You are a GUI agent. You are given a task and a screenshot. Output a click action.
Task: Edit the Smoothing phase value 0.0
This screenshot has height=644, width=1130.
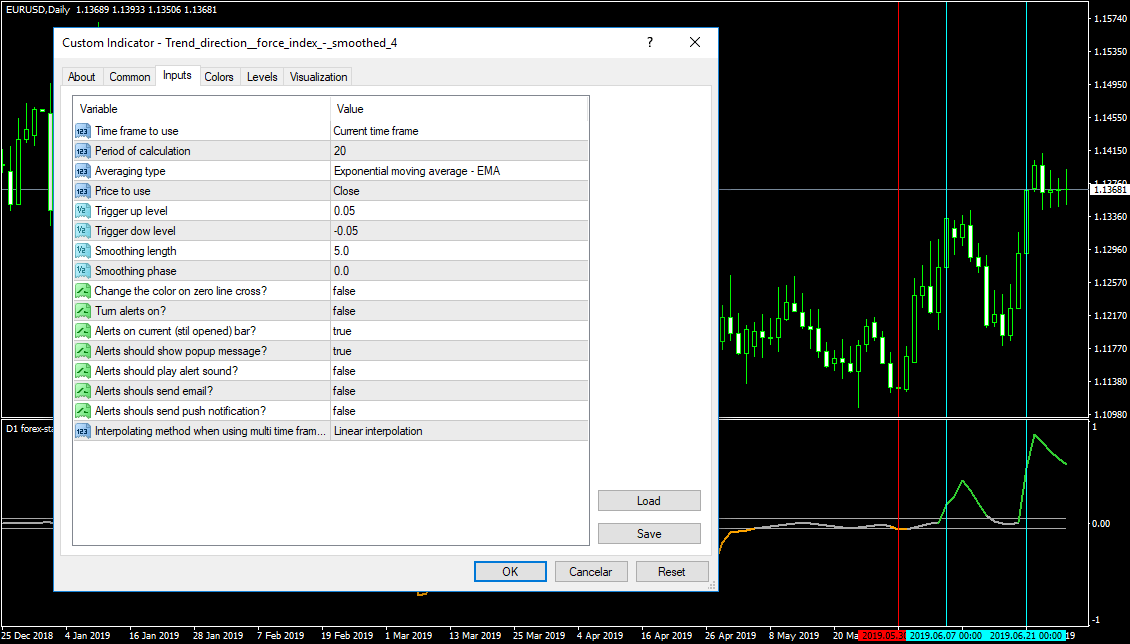(459, 271)
